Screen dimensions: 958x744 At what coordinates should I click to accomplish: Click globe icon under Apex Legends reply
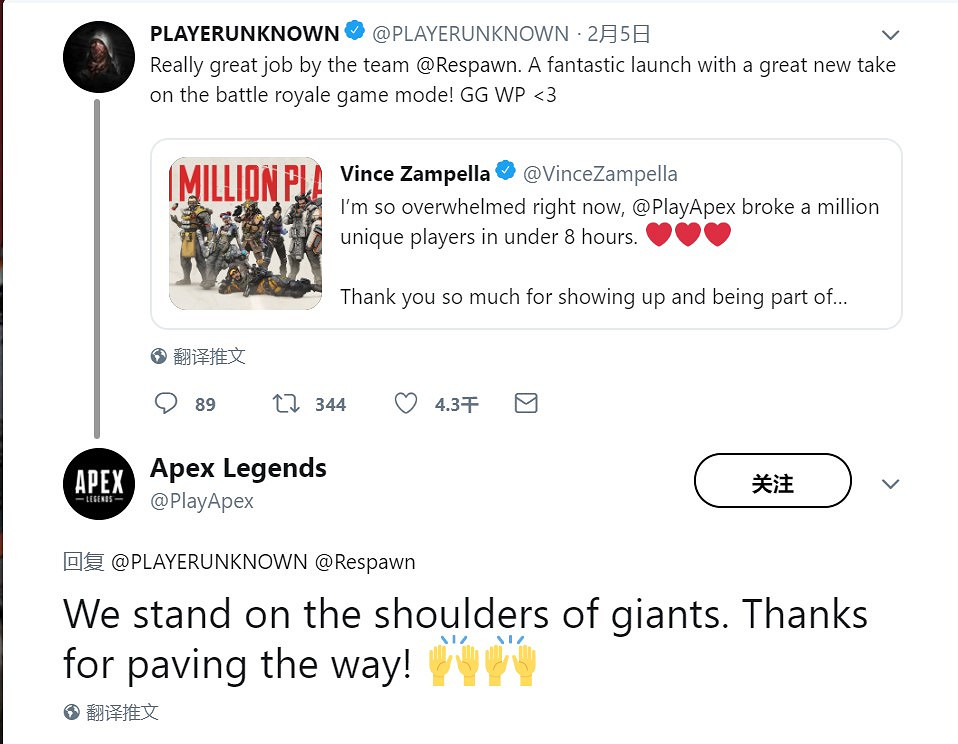point(72,712)
